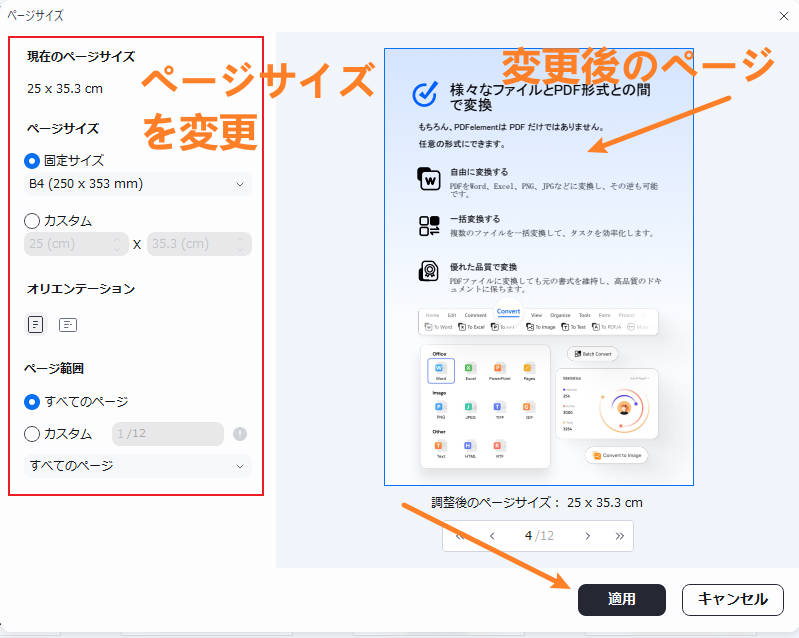Screen dimensions: 799x638
Task: Go to the next preview page
Action: (x=588, y=536)
